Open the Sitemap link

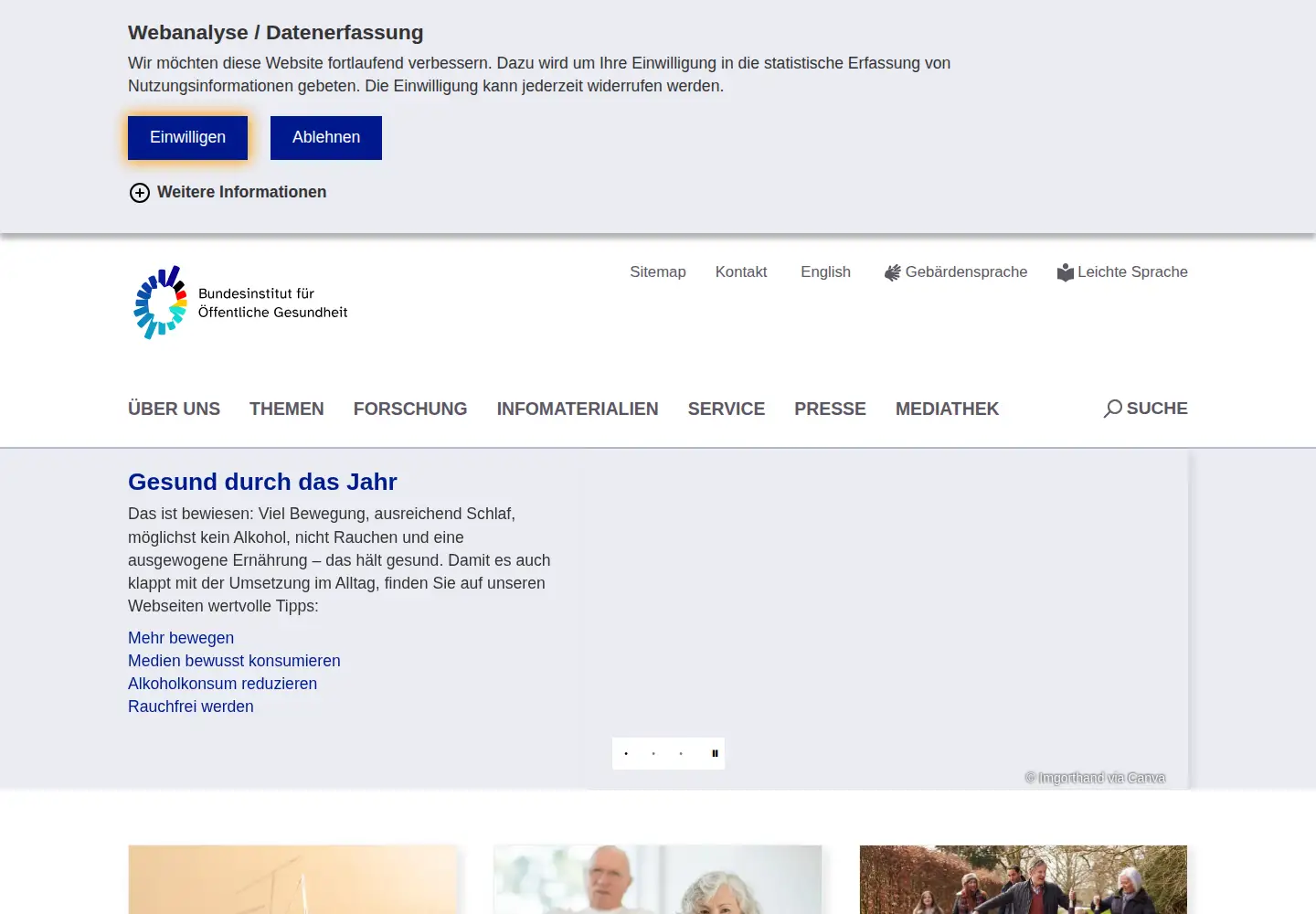point(658,271)
